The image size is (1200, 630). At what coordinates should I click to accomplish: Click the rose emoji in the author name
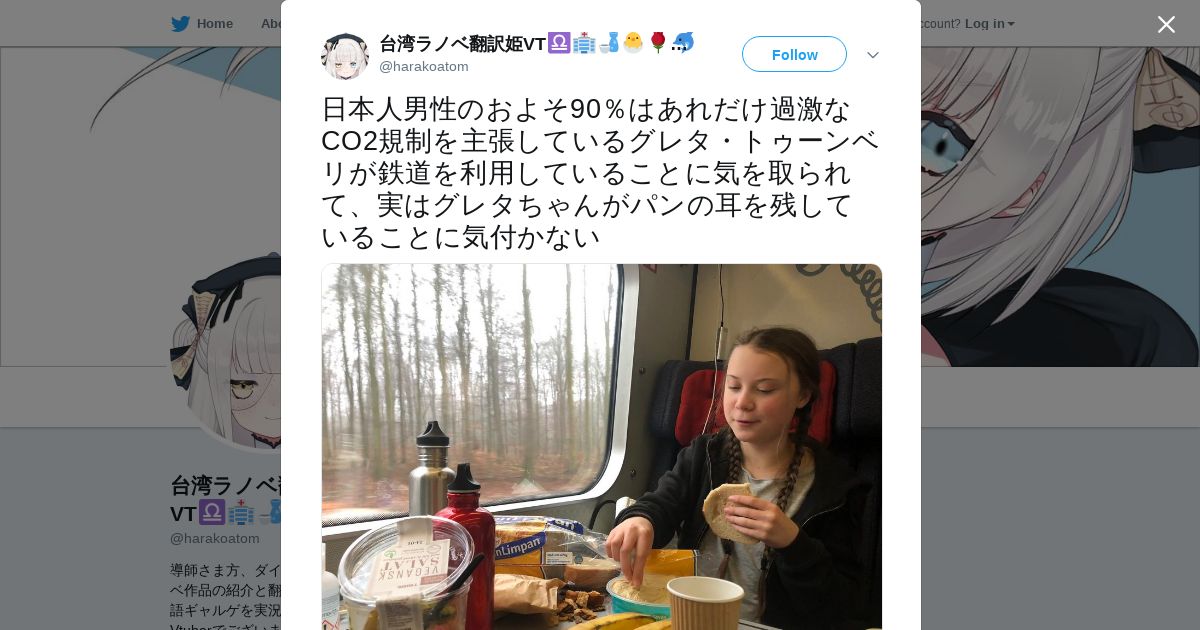point(658,43)
